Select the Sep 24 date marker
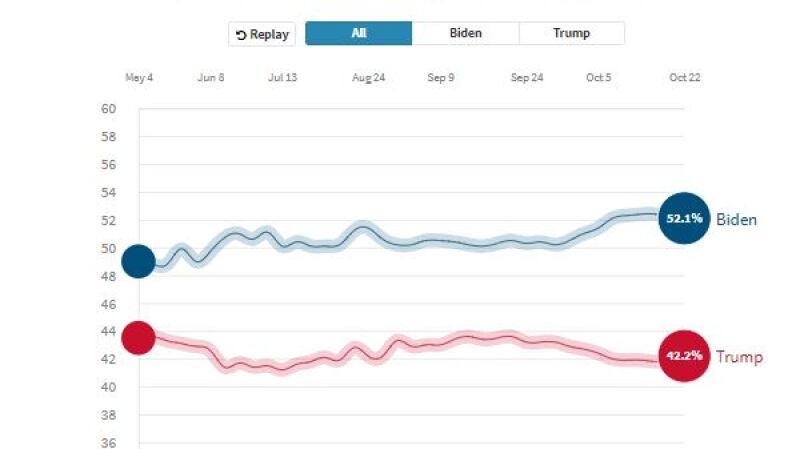 pyautogui.click(x=527, y=78)
